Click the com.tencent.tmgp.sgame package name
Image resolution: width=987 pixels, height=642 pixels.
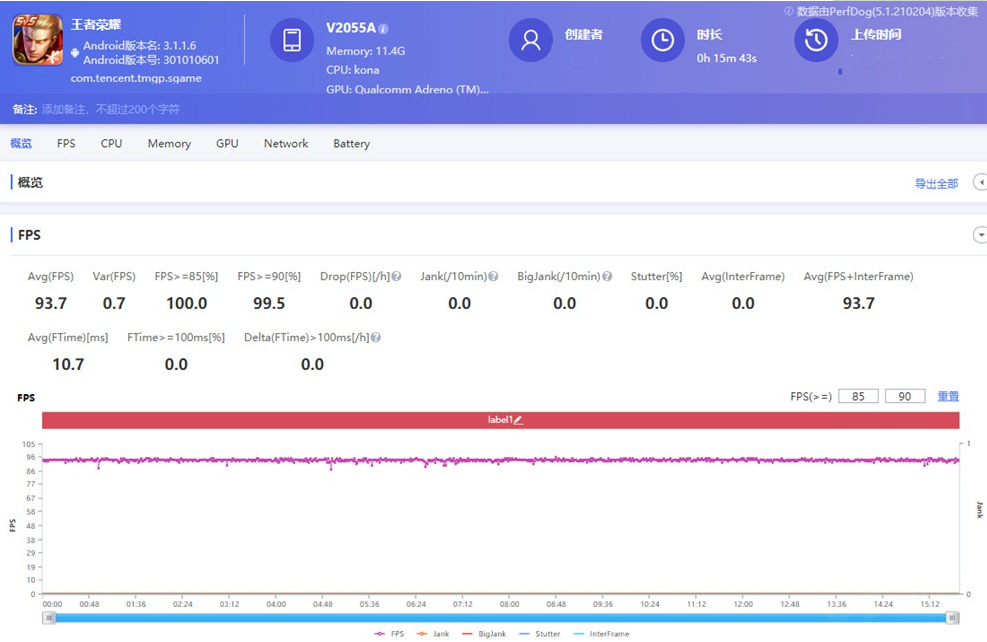tap(136, 78)
